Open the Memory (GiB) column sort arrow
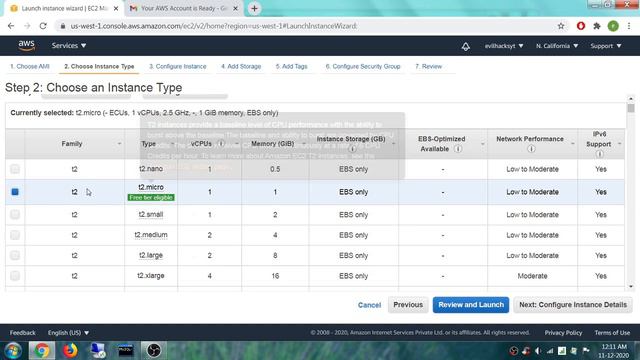This screenshot has height=360, width=640. 303,144
